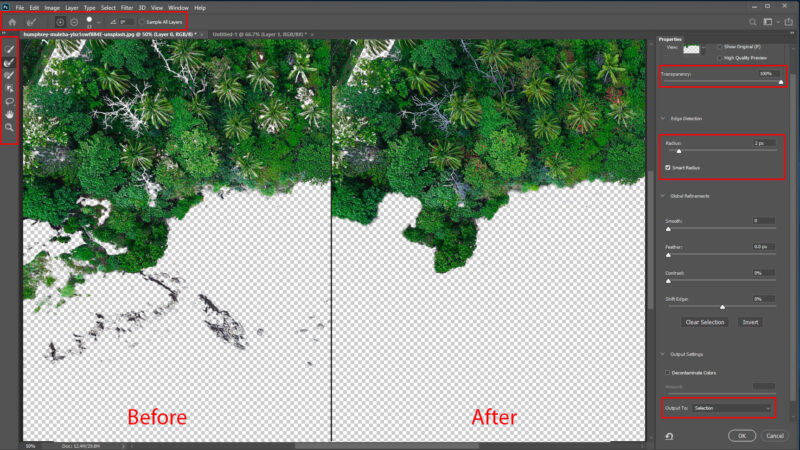Expand the tools panel double arrows
This screenshot has width=800, height=450.
(4, 33)
